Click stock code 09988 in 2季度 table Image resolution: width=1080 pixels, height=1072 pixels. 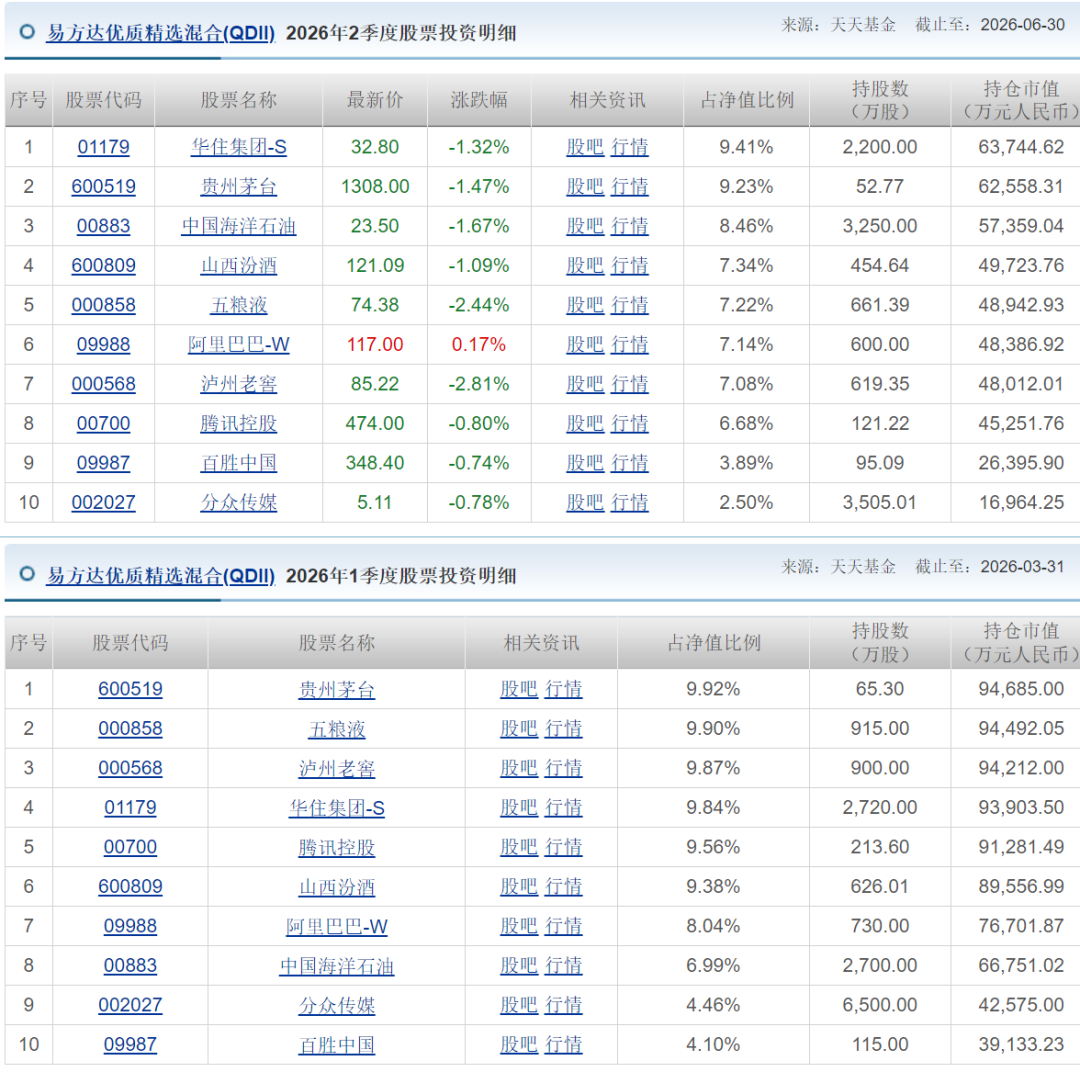pos(103,344)
